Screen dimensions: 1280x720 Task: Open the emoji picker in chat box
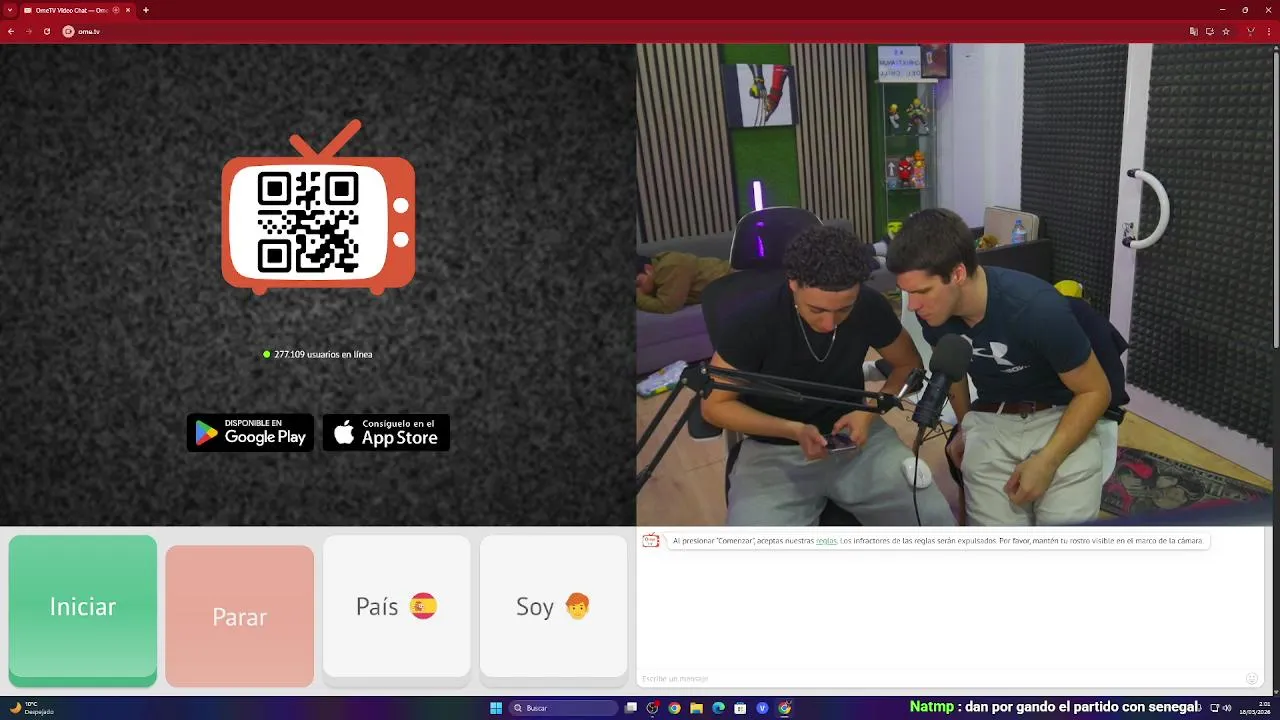click(x=1251, y=678)
